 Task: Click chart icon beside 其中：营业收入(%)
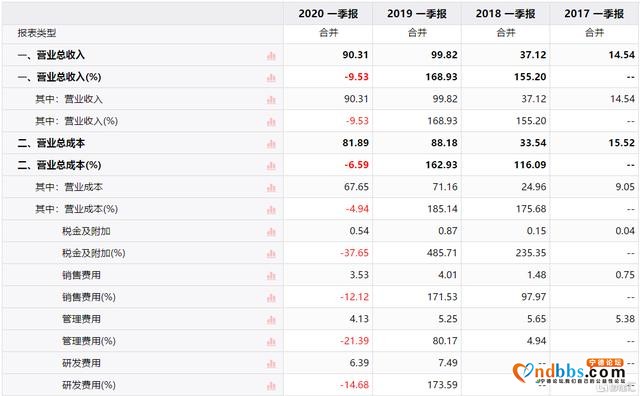[271, 122]
